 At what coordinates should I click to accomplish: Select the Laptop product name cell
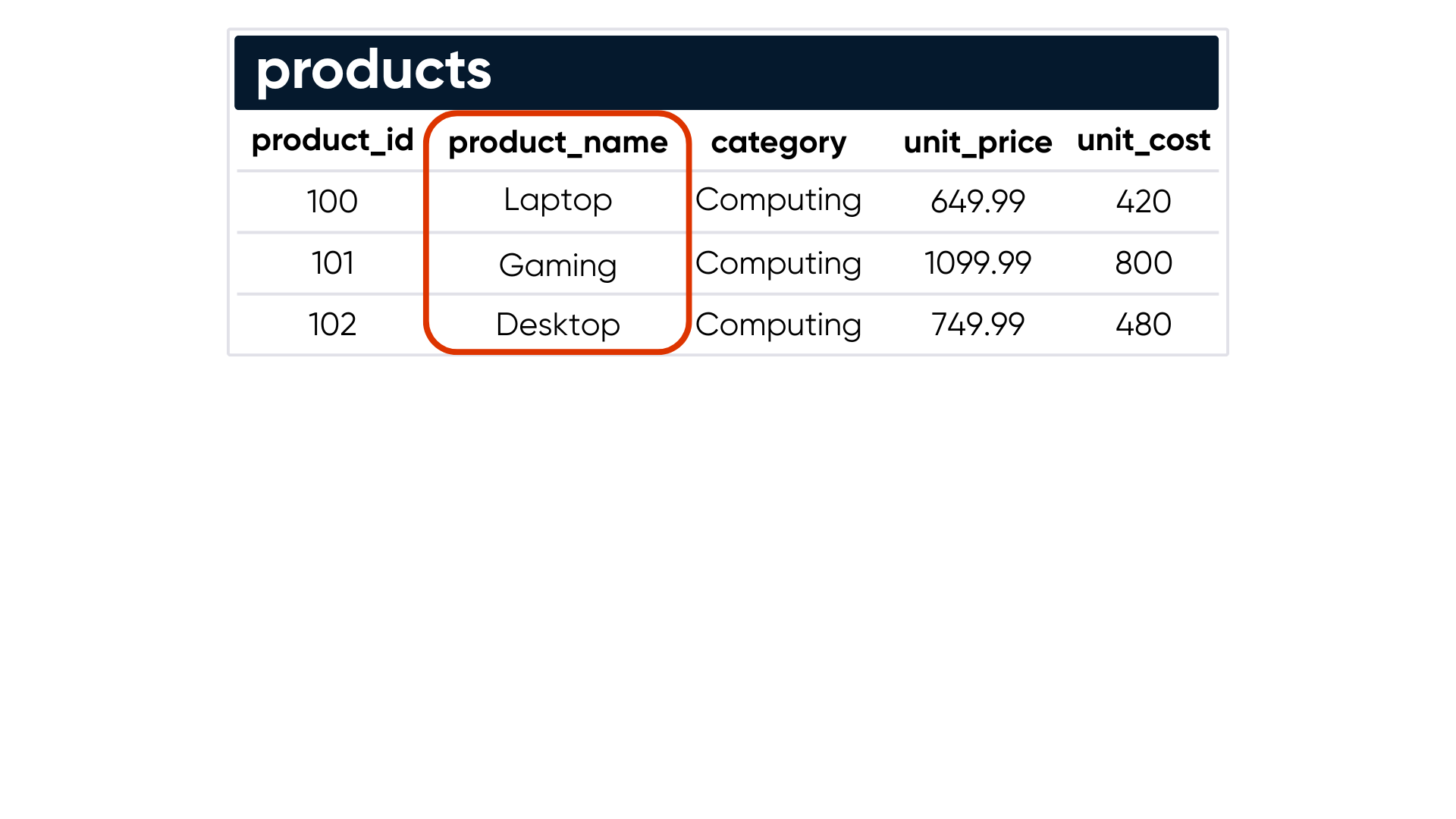tap(557, 200)
